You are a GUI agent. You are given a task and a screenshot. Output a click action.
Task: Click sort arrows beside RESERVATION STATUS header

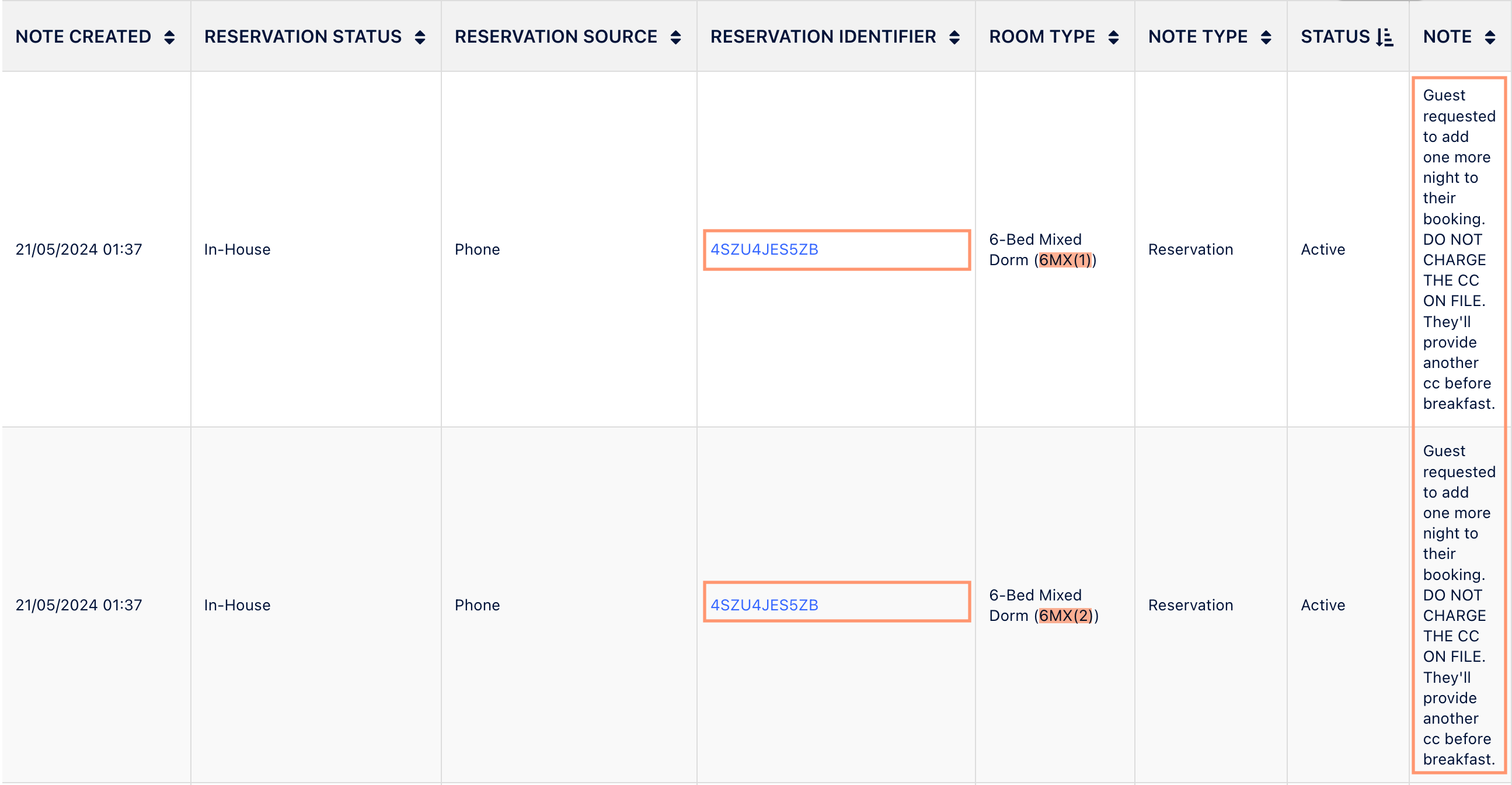pyautogui.click(x=420, y=37)
